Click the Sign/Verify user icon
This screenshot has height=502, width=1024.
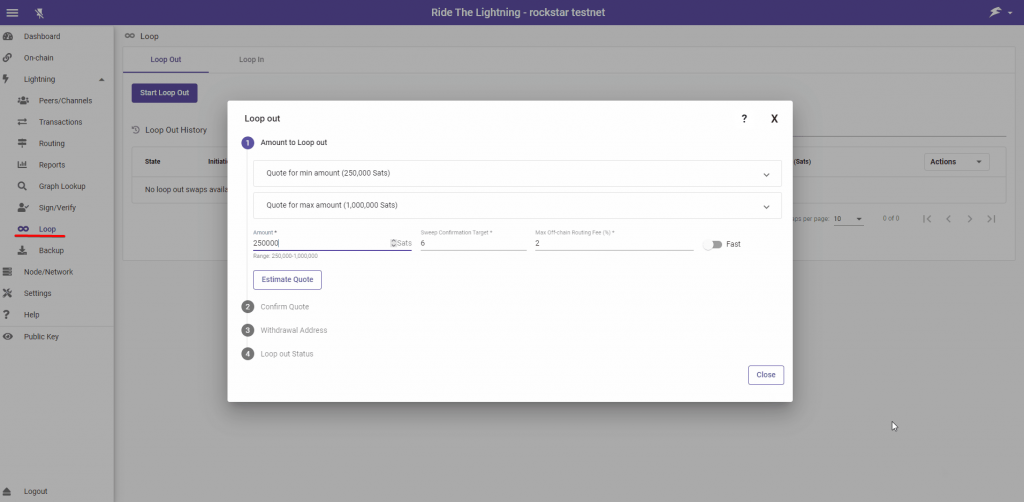23,208
